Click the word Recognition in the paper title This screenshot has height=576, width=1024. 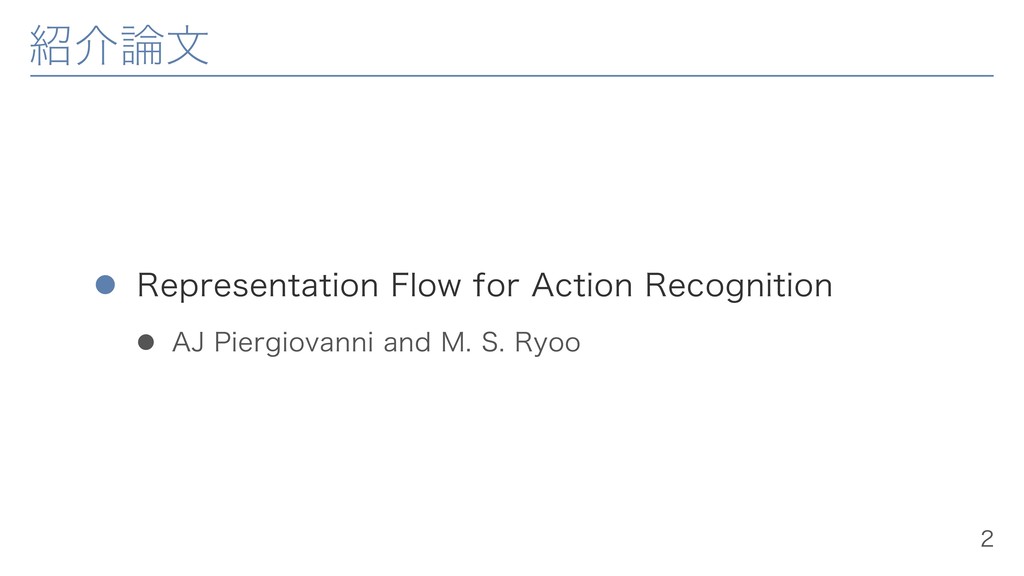tap(739, 286)
